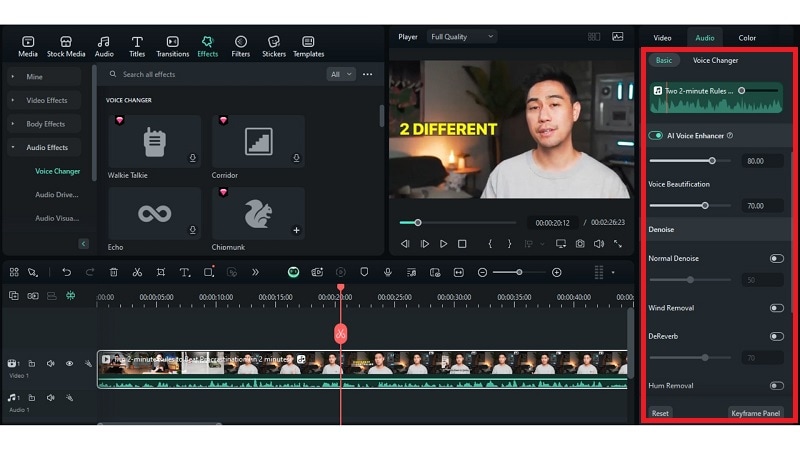Open the Media tab

point(28,46)
